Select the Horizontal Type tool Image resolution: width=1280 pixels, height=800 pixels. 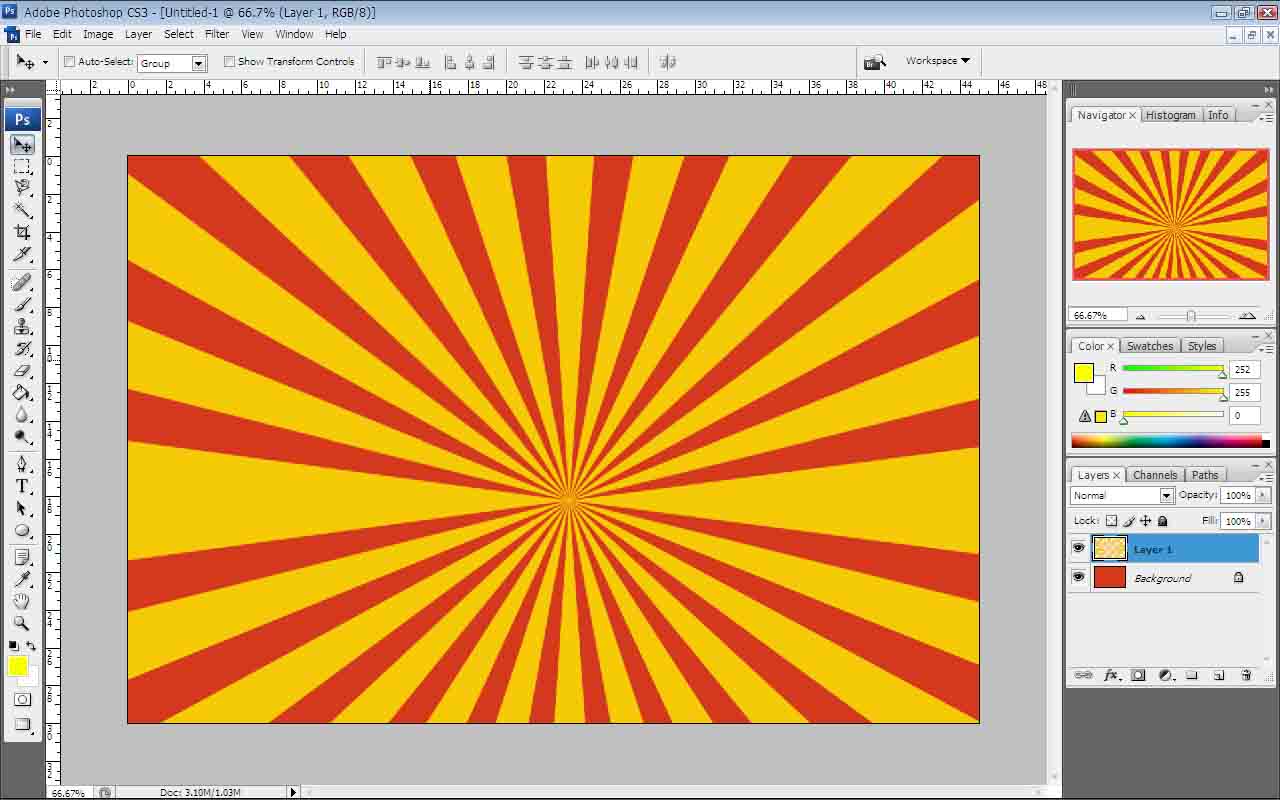[22, 487]
